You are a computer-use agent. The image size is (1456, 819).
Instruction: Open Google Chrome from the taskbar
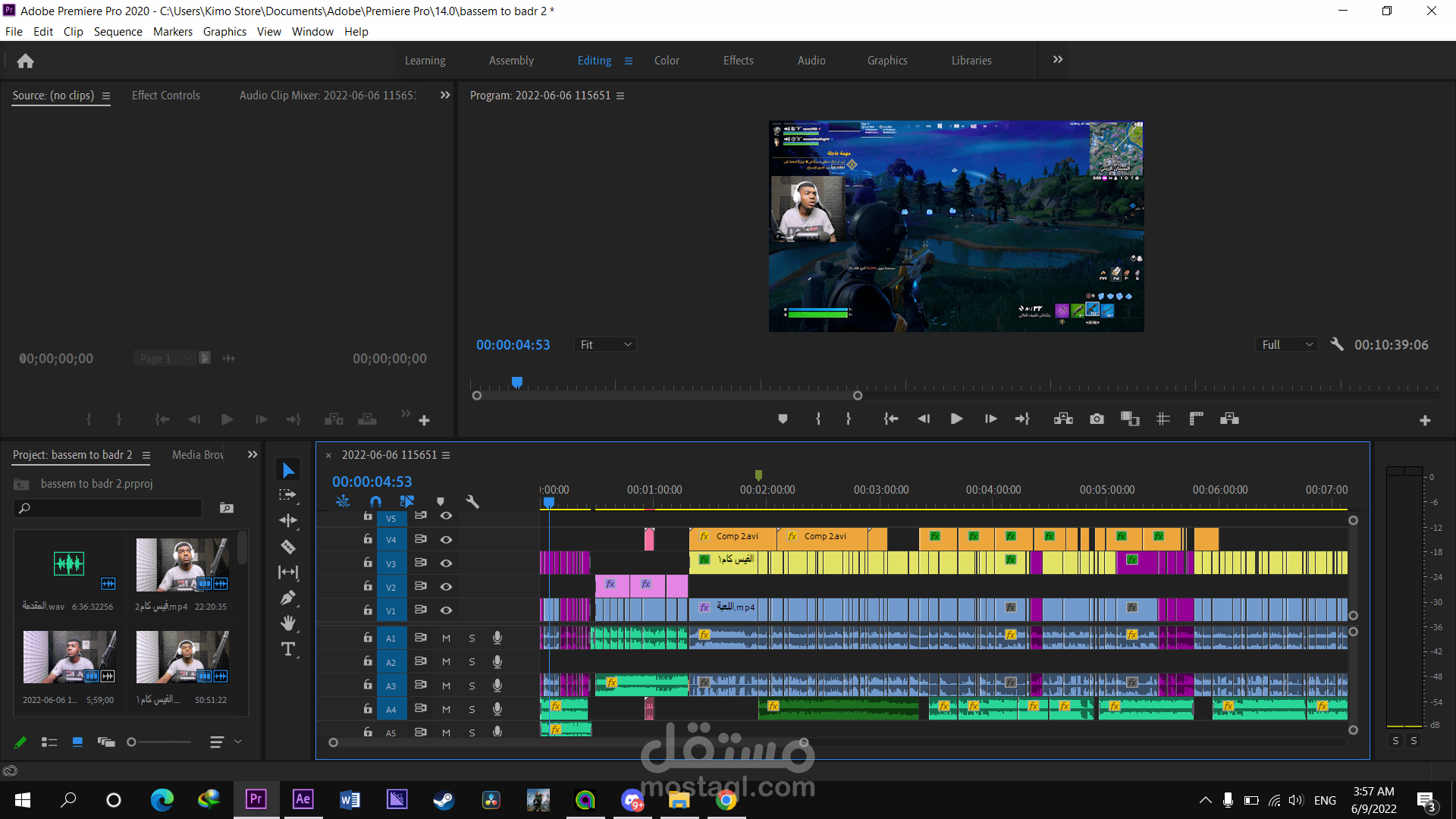726,799
